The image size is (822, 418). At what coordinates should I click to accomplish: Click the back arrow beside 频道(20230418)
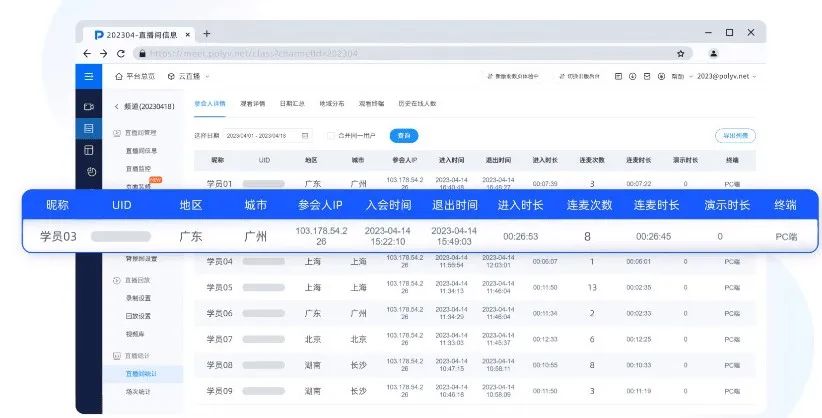click(116, 106)
